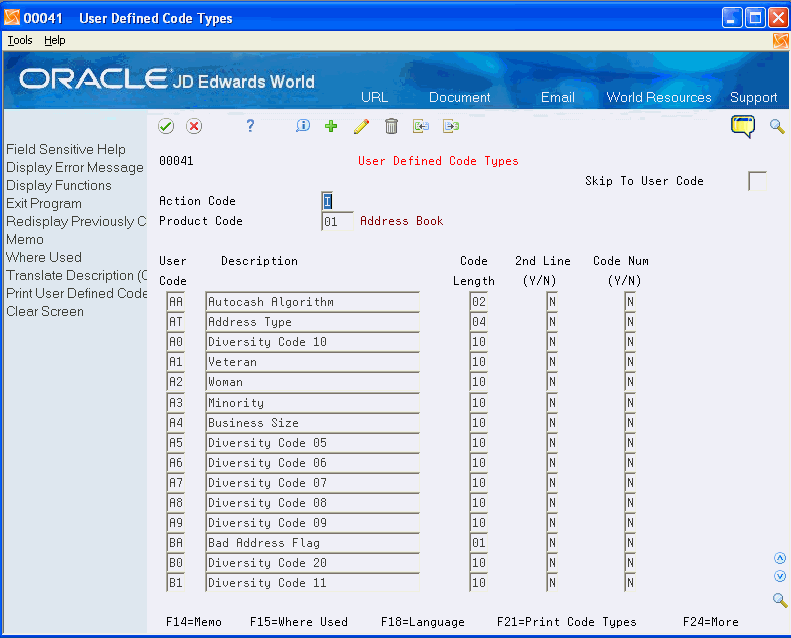
Task: Select Print User Defined Code option
Action: pyautogui.click(x=76, y=294)
